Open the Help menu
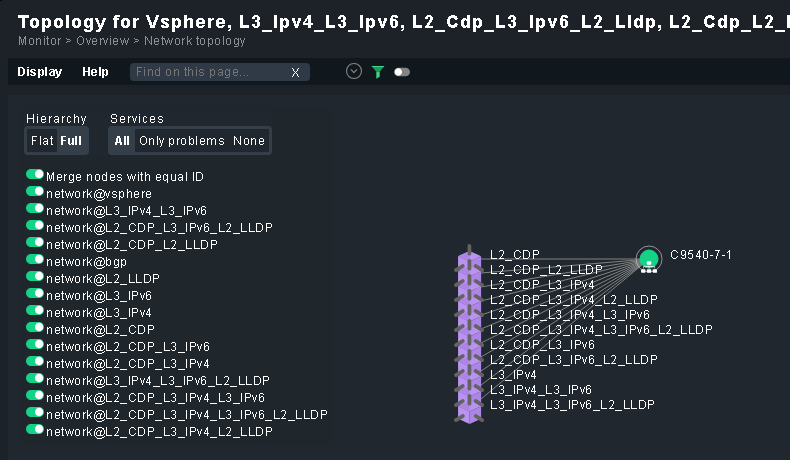 (95, 72)
